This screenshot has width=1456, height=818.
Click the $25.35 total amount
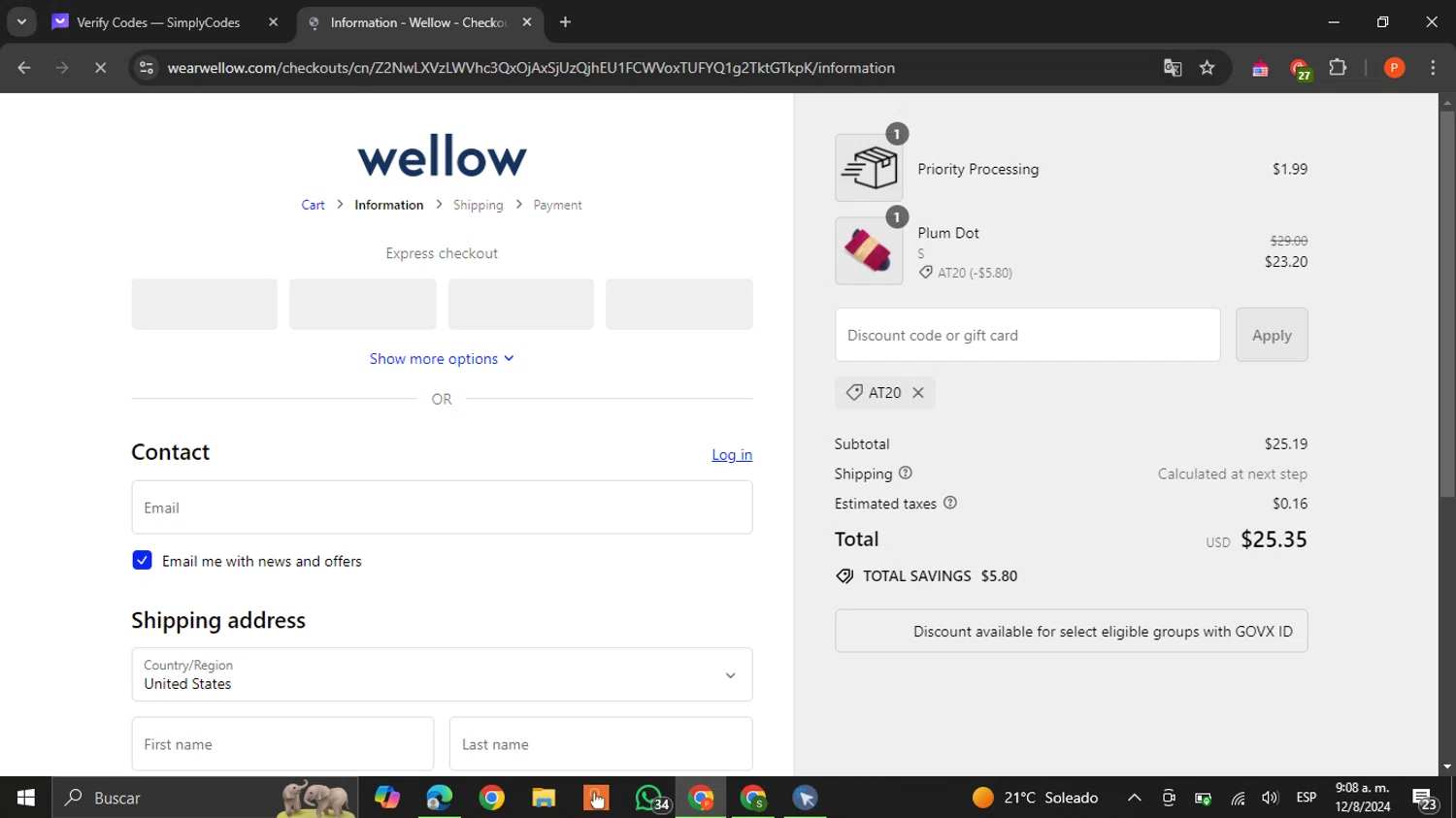tap(1274, 540)
